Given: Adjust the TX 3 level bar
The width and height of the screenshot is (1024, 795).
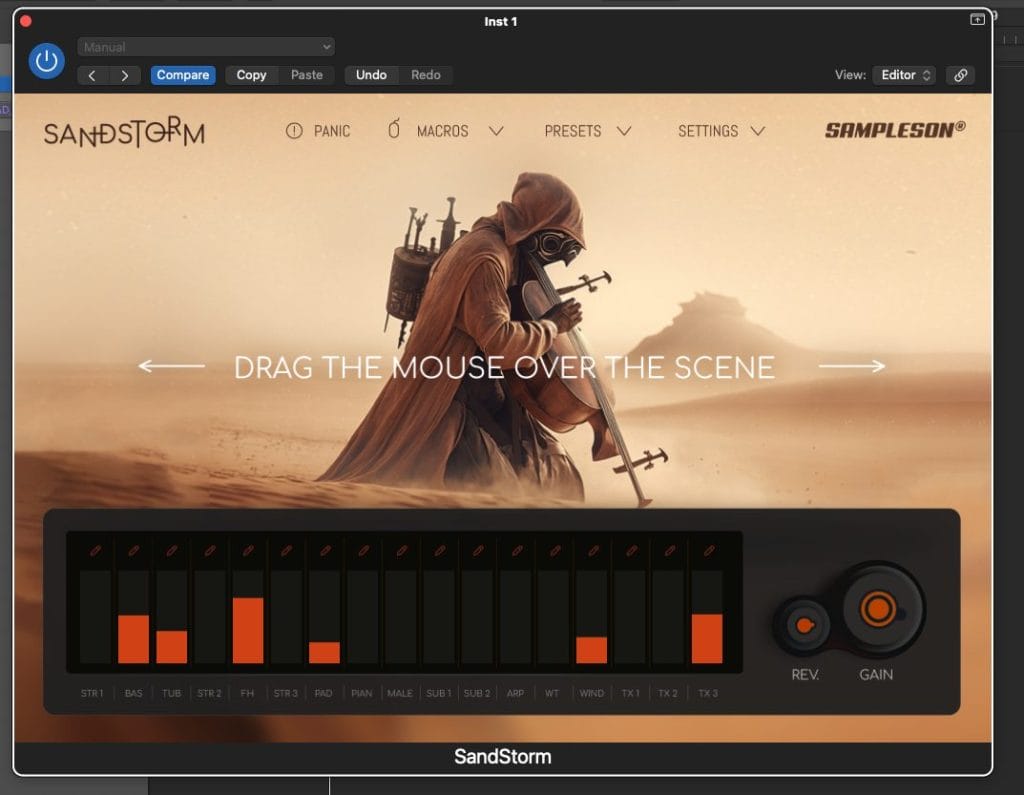Looking at the screenshot, I should pyautogui.click(x=707, y=617).
